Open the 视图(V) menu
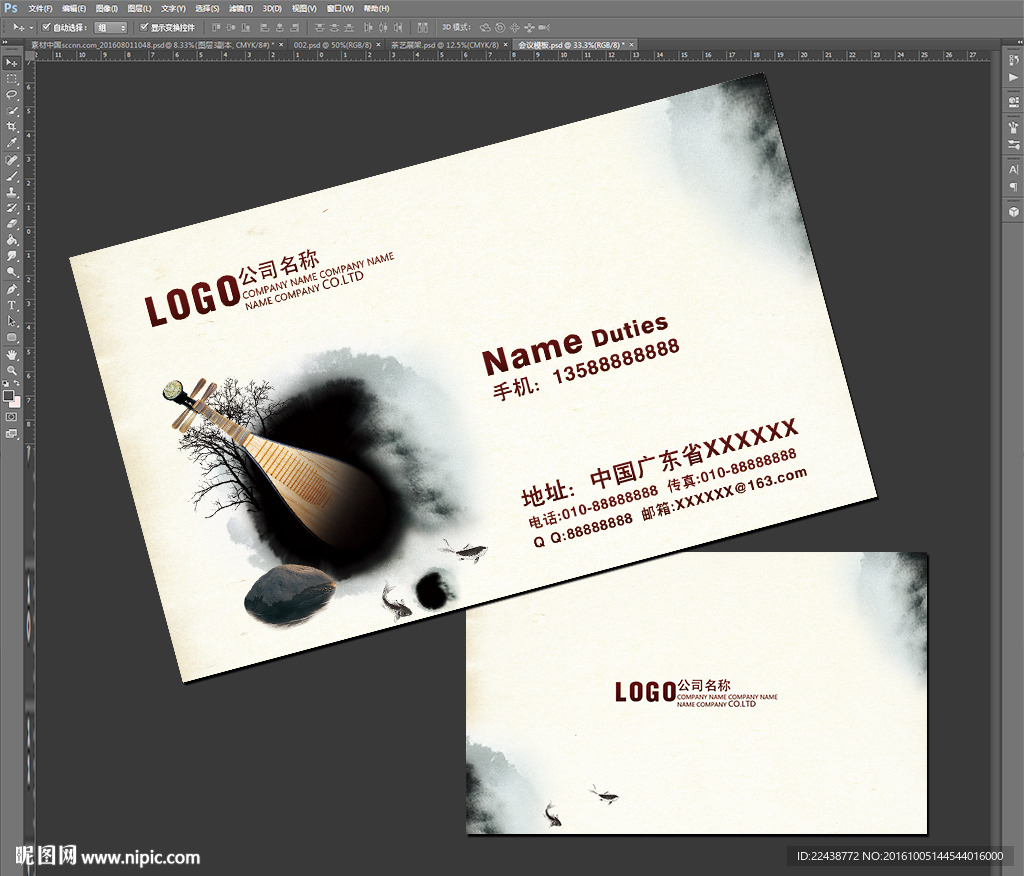1024x876 pixels. [304, 8]
